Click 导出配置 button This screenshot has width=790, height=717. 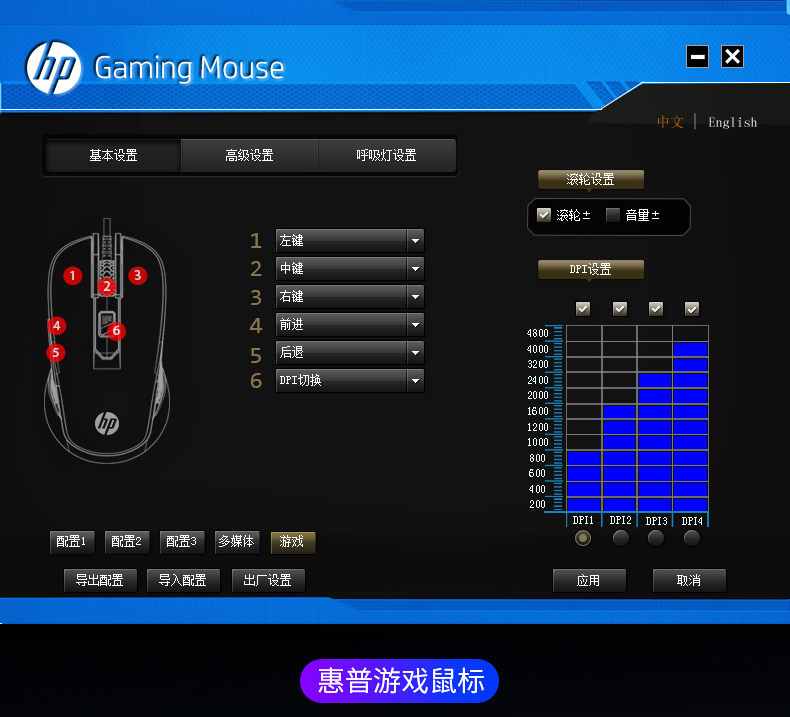tap(100, 580)
